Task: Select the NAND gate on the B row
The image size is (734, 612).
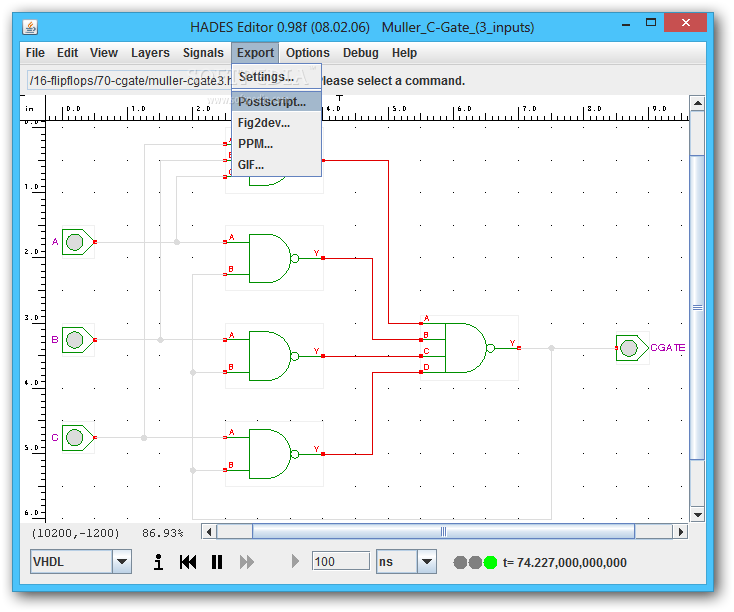Action: point(274,356)
